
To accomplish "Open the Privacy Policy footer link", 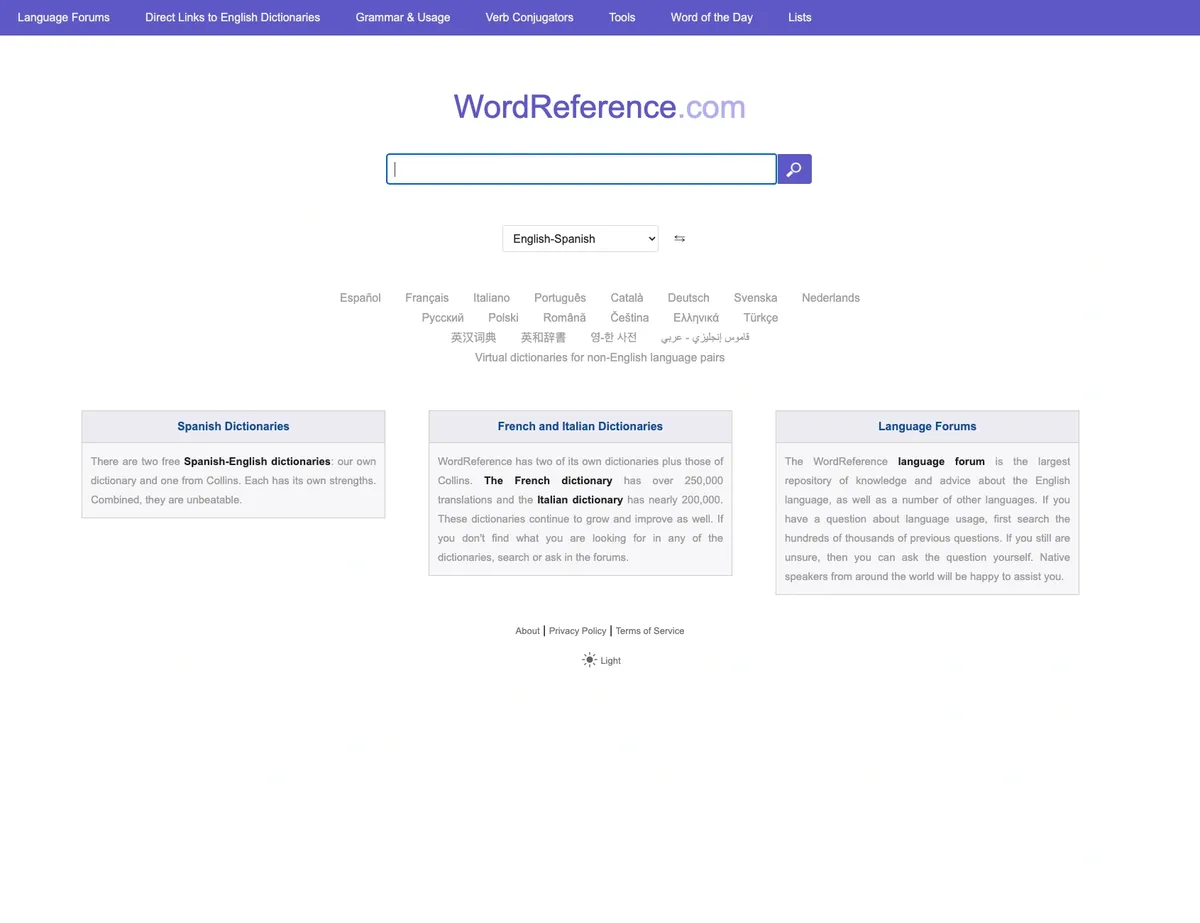I will (578, 631).
